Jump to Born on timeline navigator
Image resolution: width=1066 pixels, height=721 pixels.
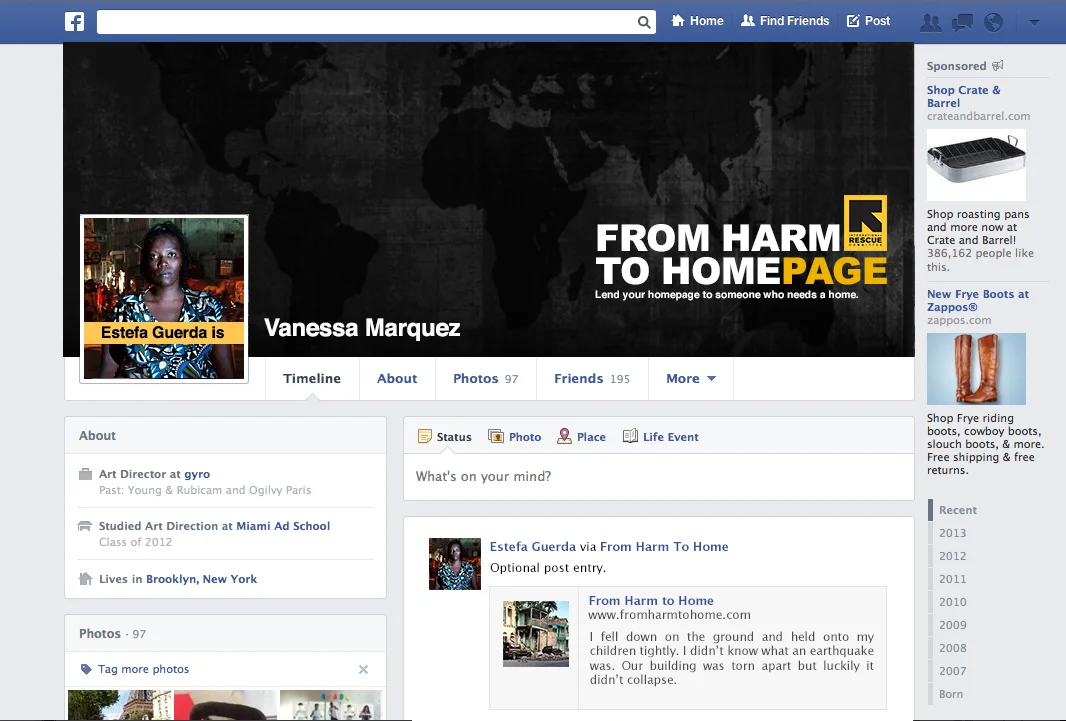pyautogui.click(x=950, y=694)
